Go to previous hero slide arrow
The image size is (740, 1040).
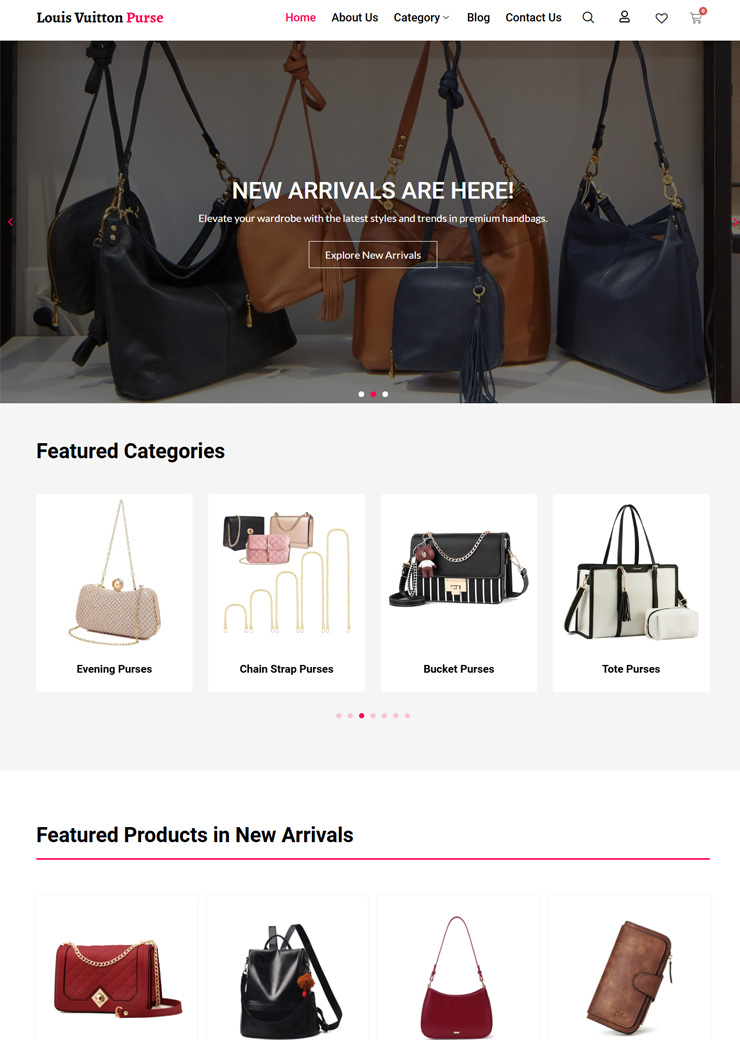(10, 222)
